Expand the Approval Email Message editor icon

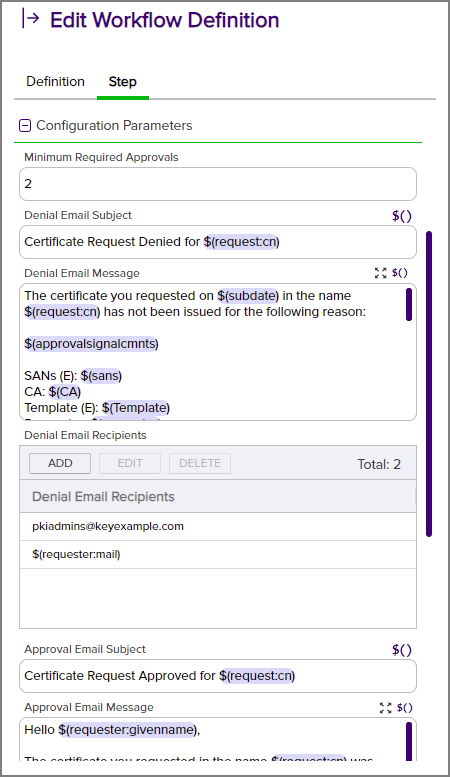(386, 708)
